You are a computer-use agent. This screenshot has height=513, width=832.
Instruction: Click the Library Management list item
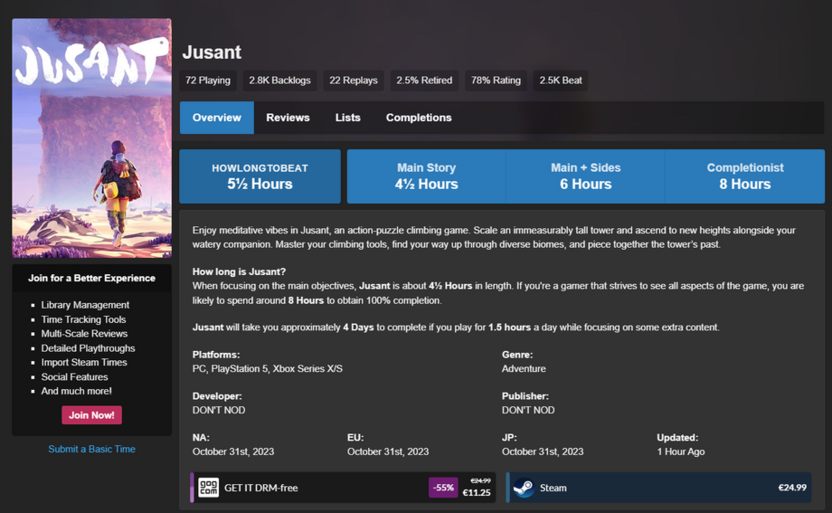[x=85, y=305]
